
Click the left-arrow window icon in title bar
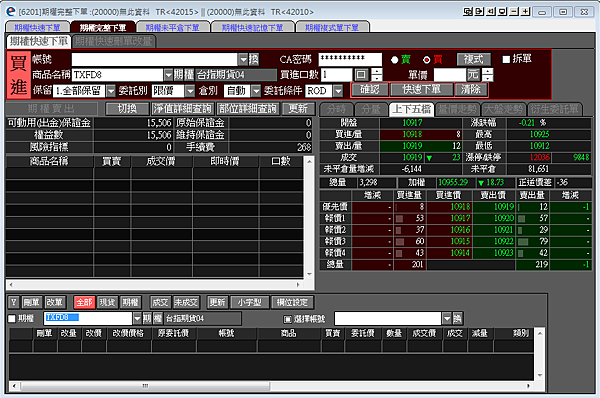tap(491, 11)
